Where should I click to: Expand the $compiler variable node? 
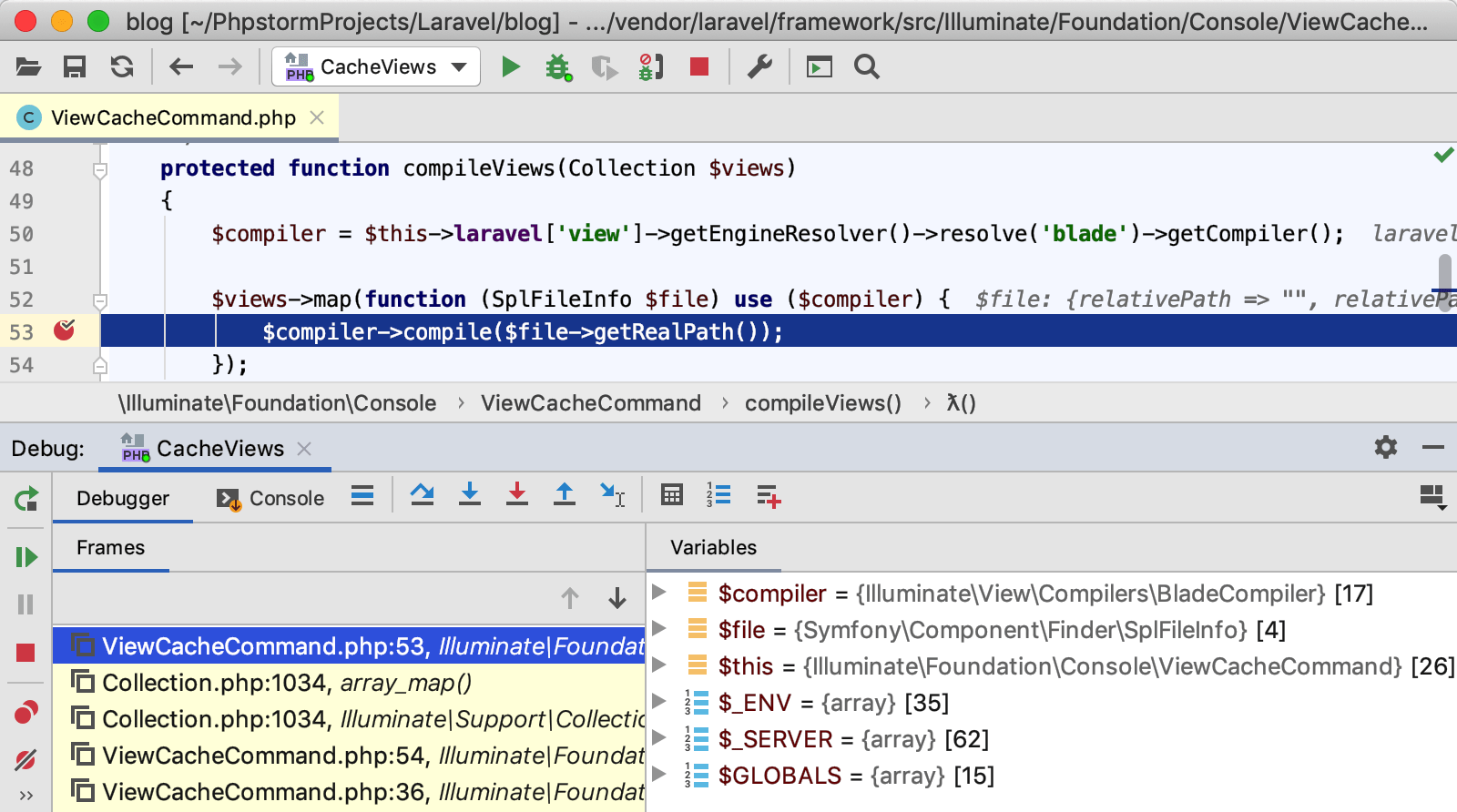tap(660, 593)
